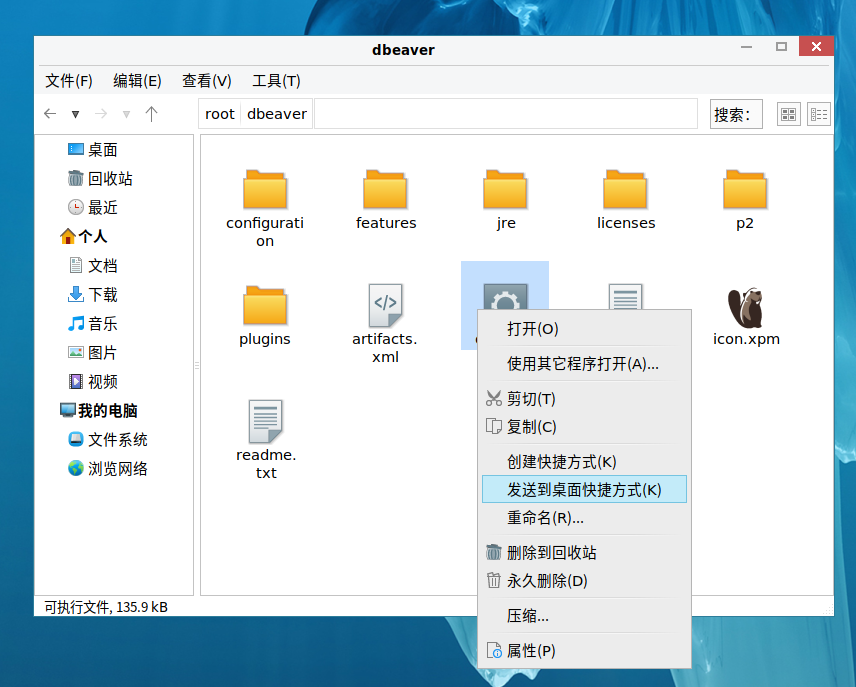Select the readme.txt file icon
This screenshot has width=856, height=687.
(265, 421)
